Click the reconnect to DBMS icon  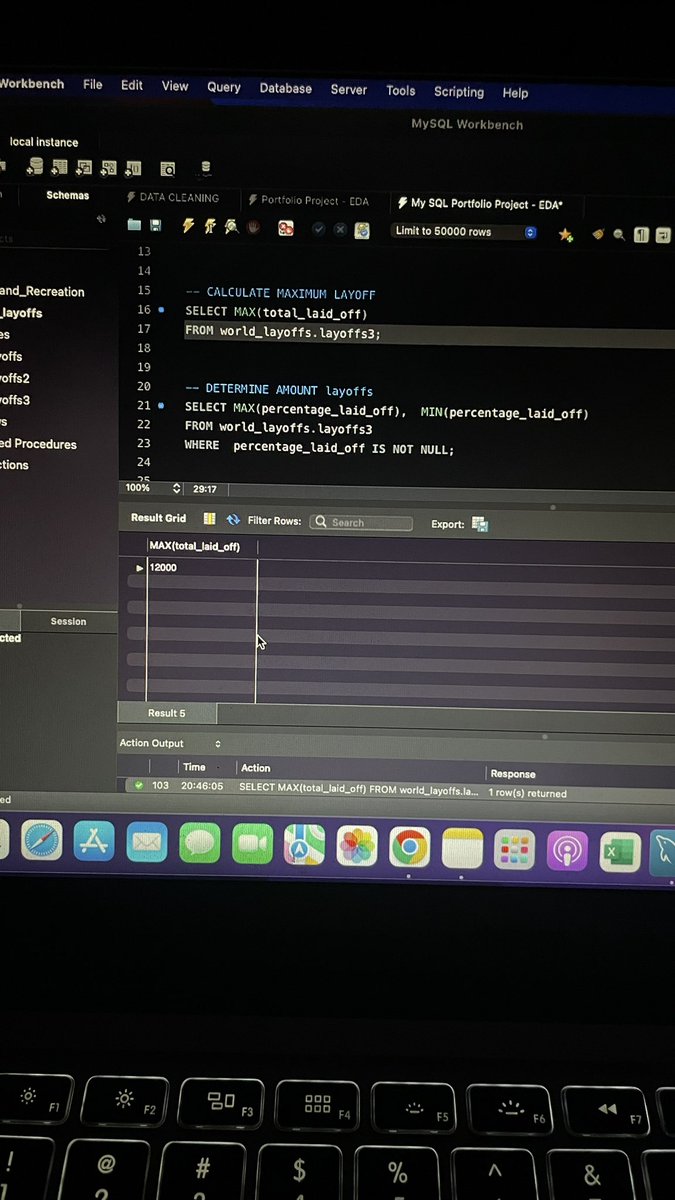click(206, 168)
